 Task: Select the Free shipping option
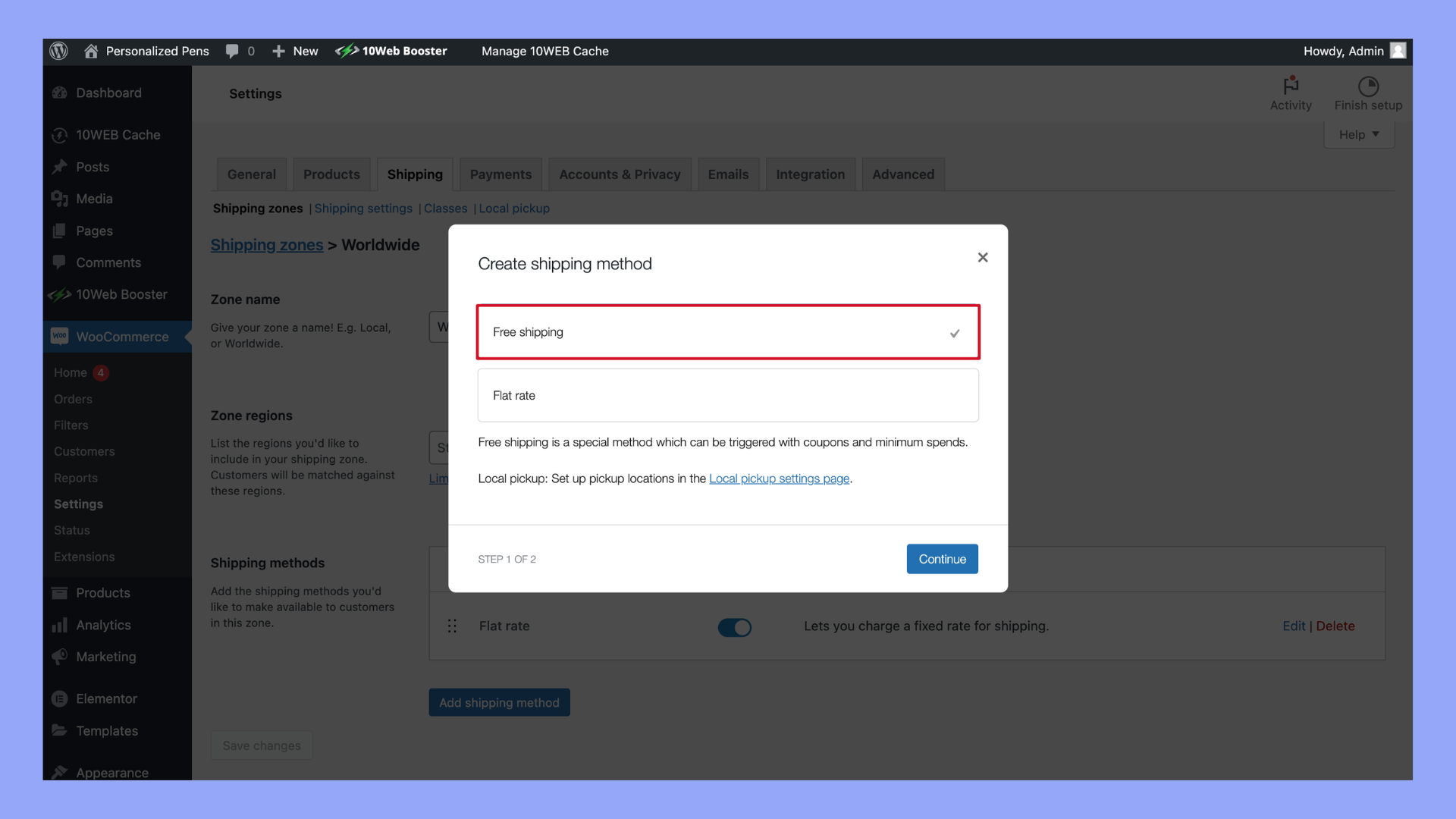tap(727, 332)
